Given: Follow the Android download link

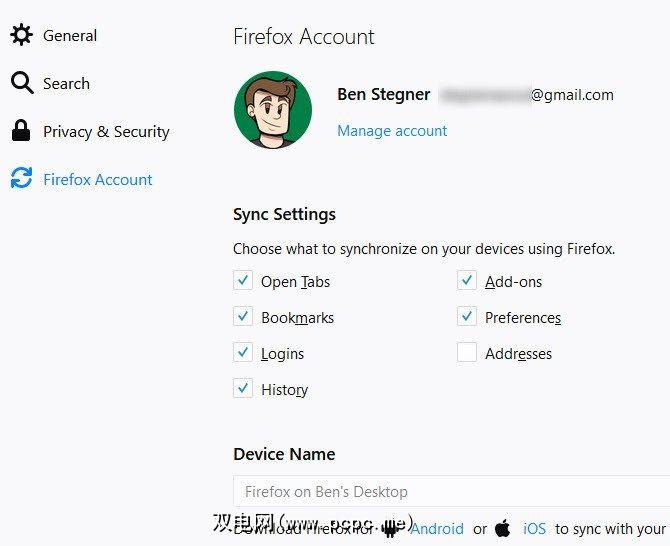Looking at the screenshot, I should coord(437,528).
